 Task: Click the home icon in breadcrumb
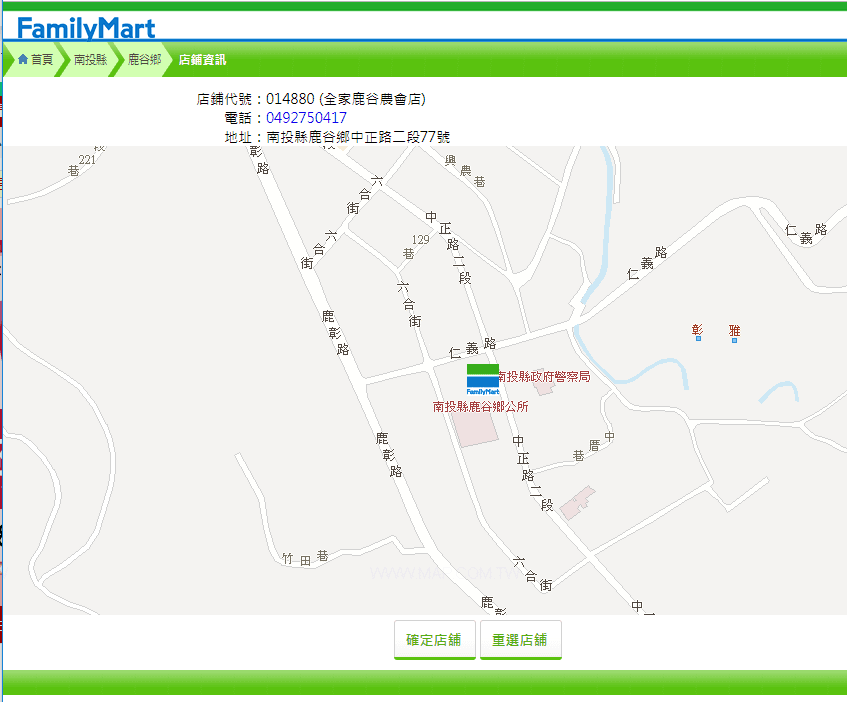tap(23, 59)
